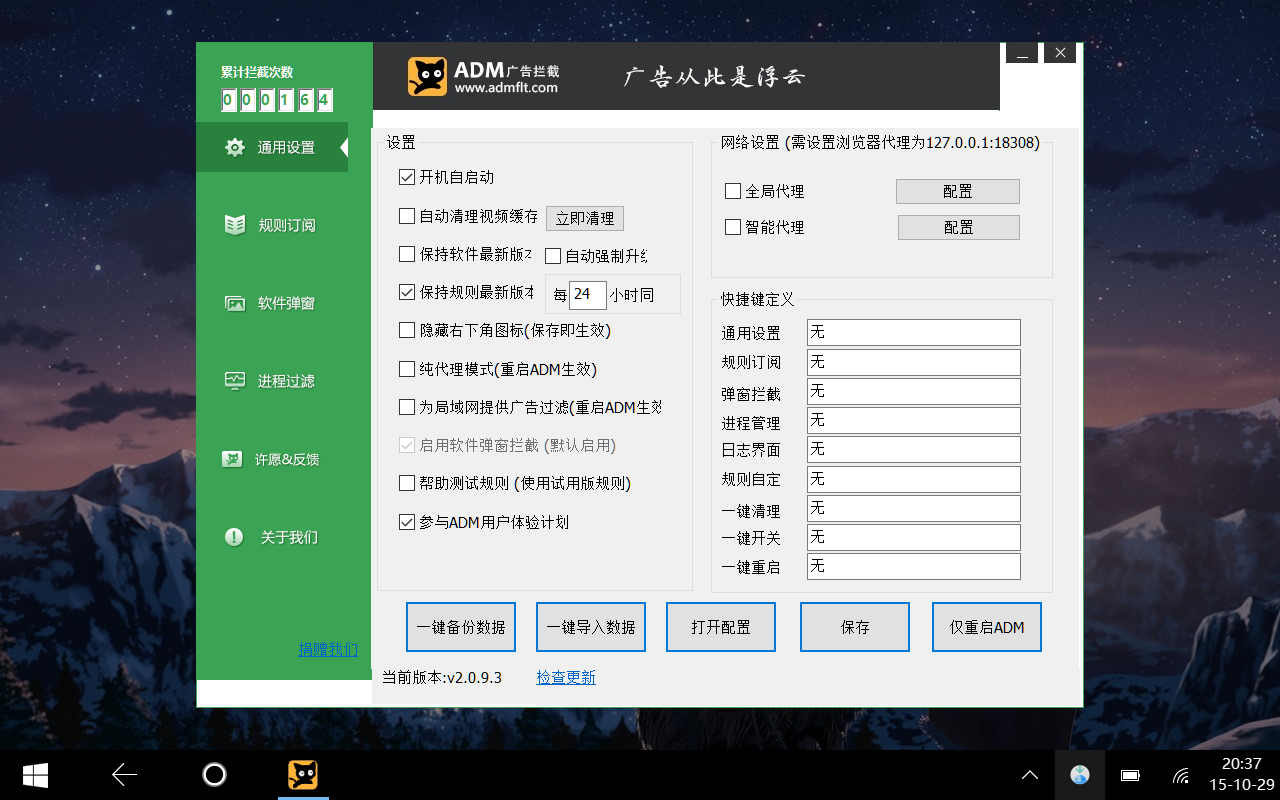Click 一键备份数据 button

461,627
